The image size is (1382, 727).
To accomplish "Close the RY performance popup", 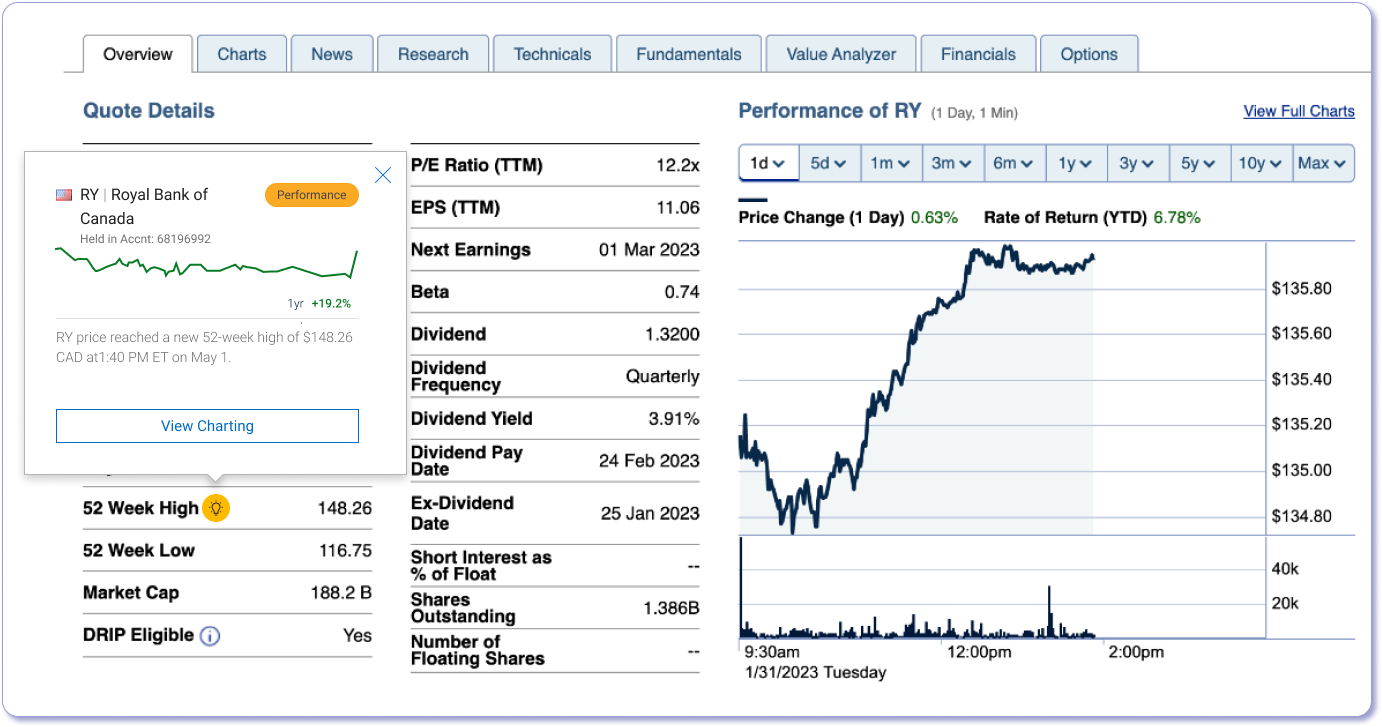I will 383,176.
